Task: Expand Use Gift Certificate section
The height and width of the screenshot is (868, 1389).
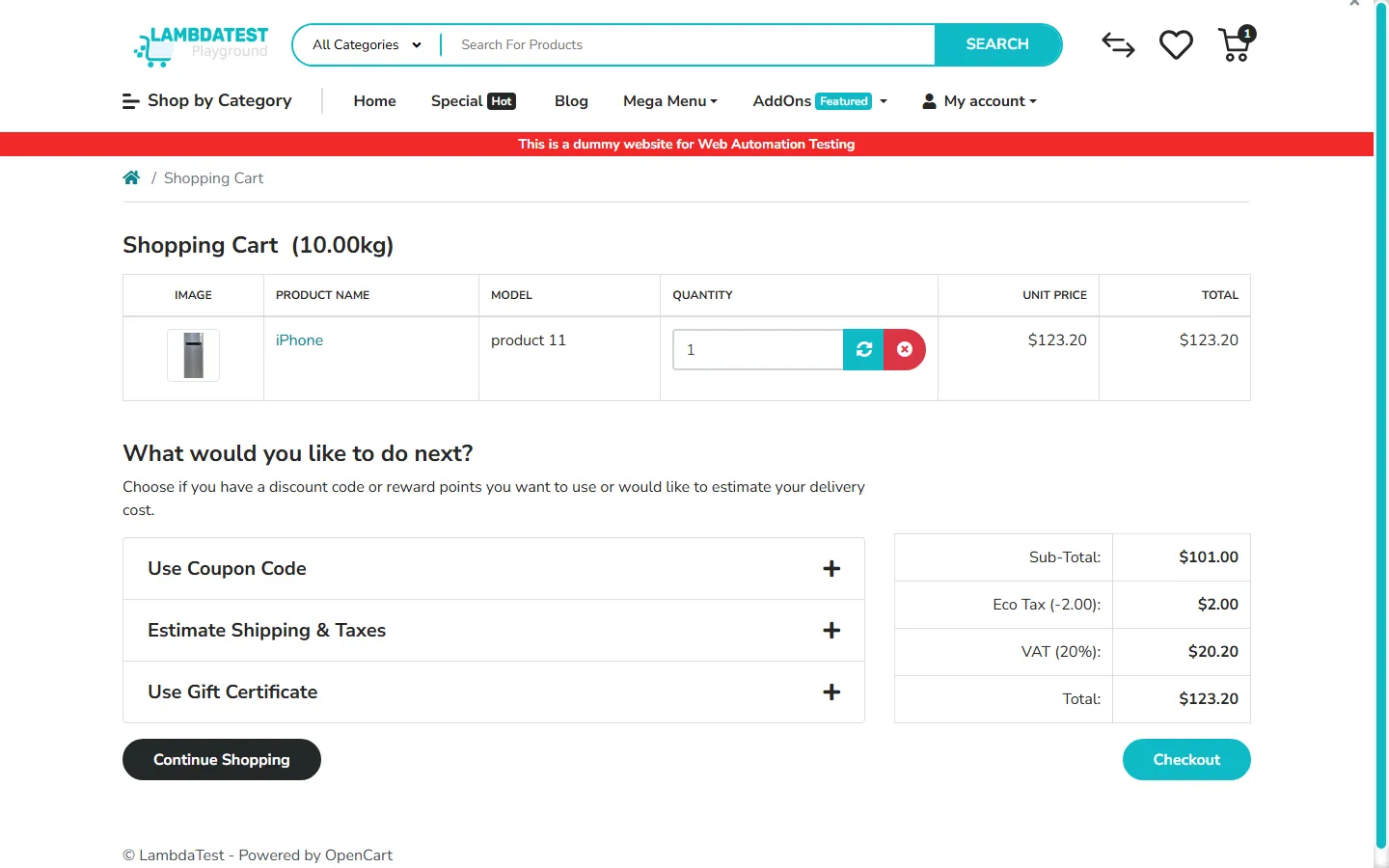Action: pyautogui.click(x=494, y=692)
